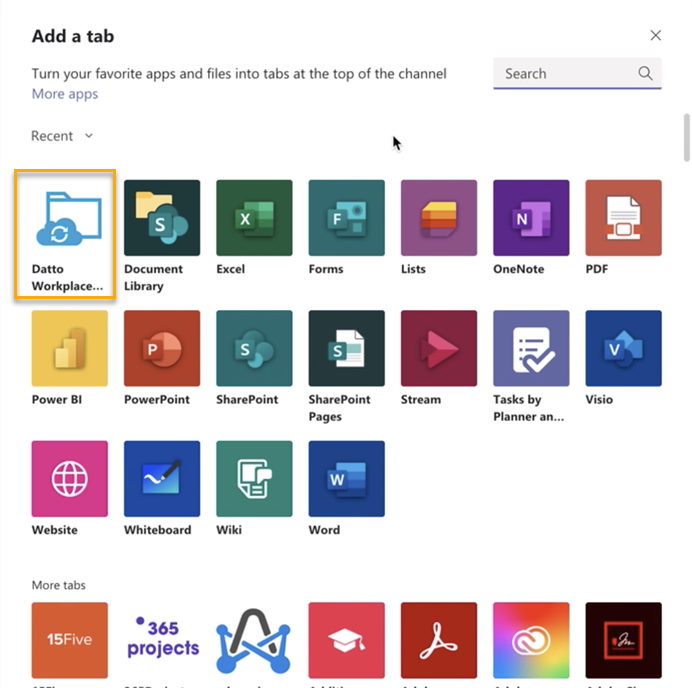Viewport: 692px width, 688px height.
Task: Click the vertical scrollbar thumb
Action: [686, 137]
